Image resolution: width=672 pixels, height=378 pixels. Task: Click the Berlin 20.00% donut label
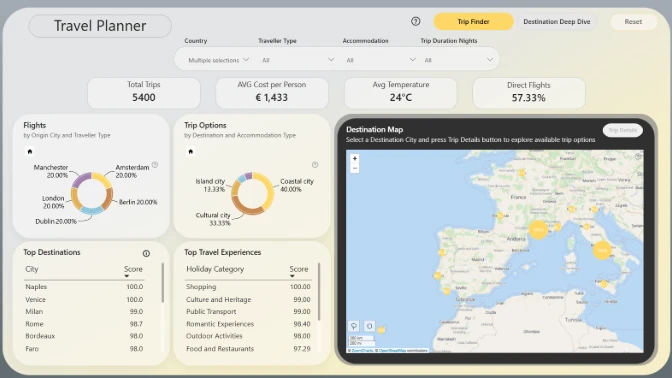[x=138, y=202]
